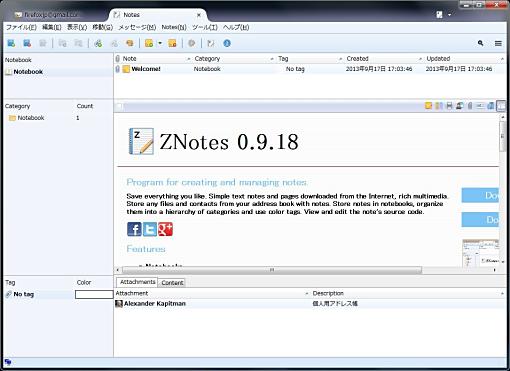Switch to the Content tab
This screenshot has width=510, height=371.
172,283
